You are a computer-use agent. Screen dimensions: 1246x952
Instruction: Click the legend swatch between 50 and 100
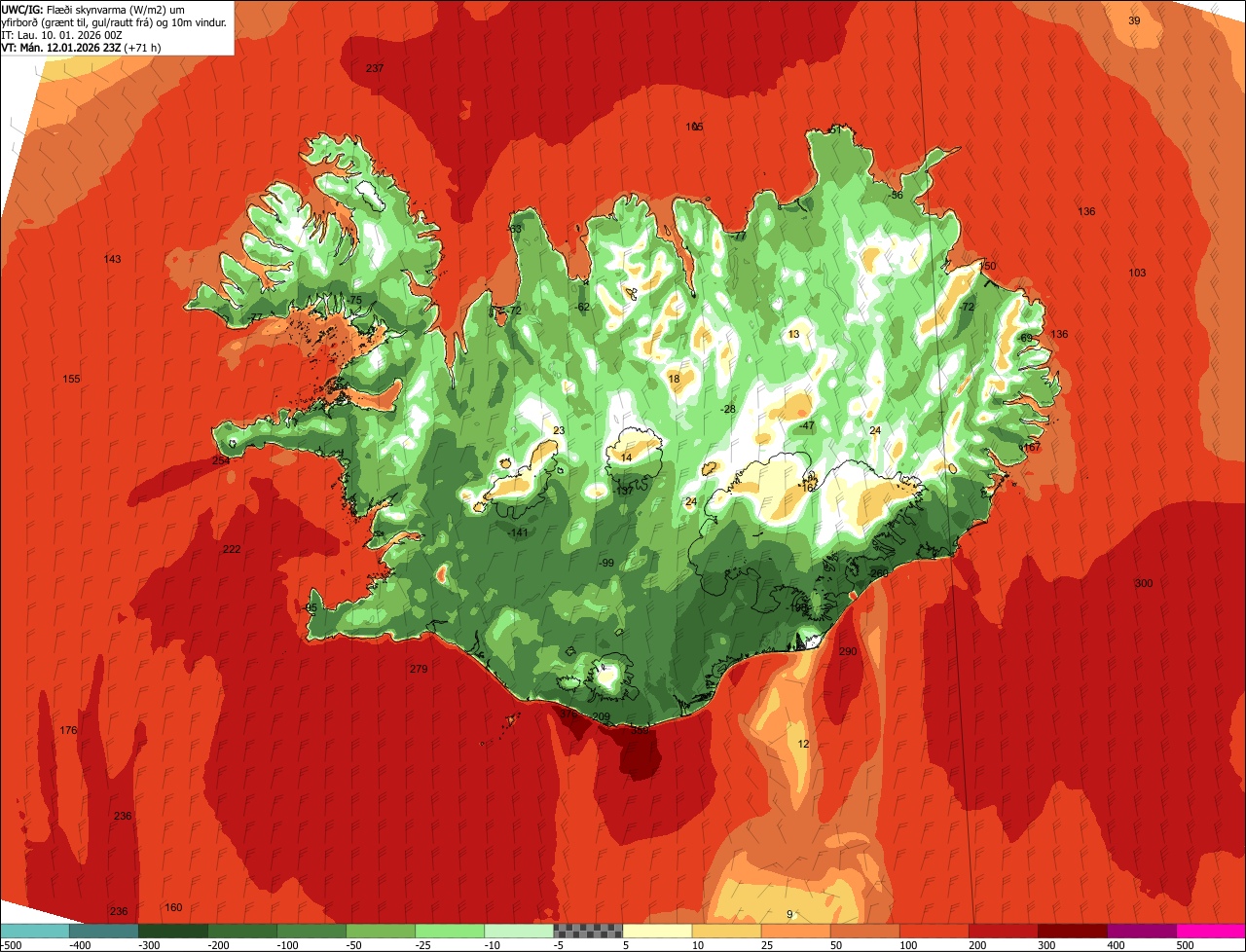(x=865, y=931)
